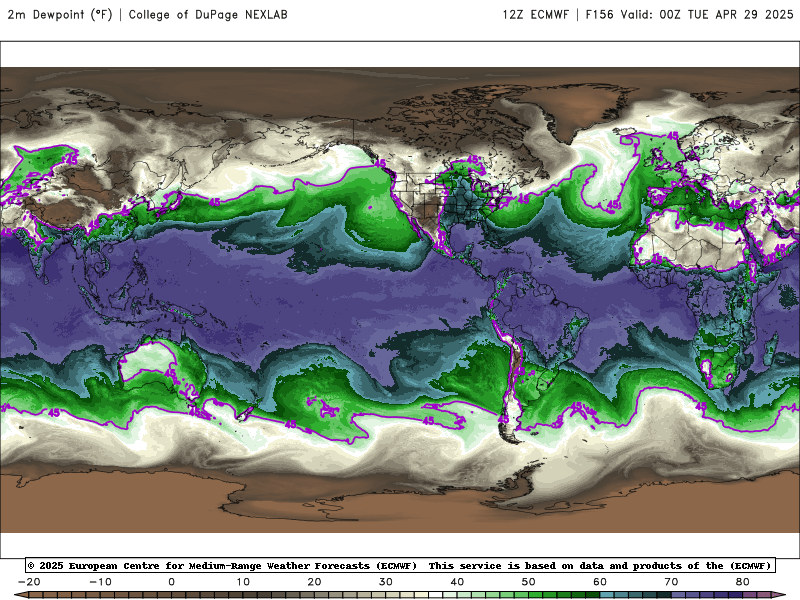Screen dimensions: 800x600
Task: Click the '30' color scale label
Action: coord(386,582)
